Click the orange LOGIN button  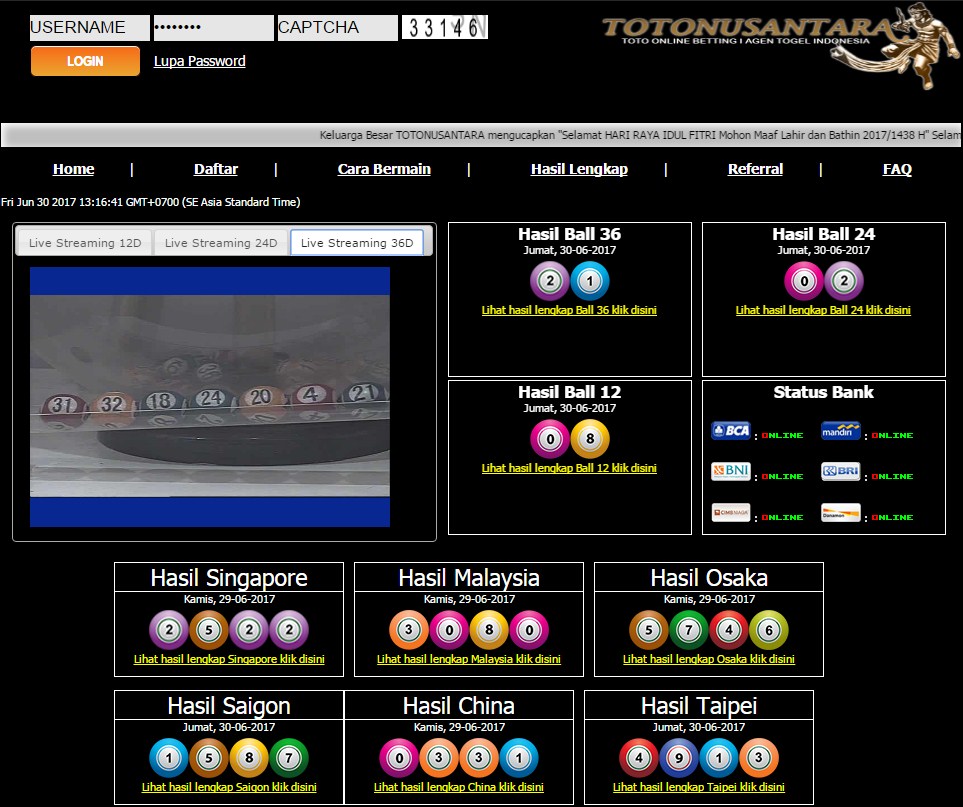85,61
